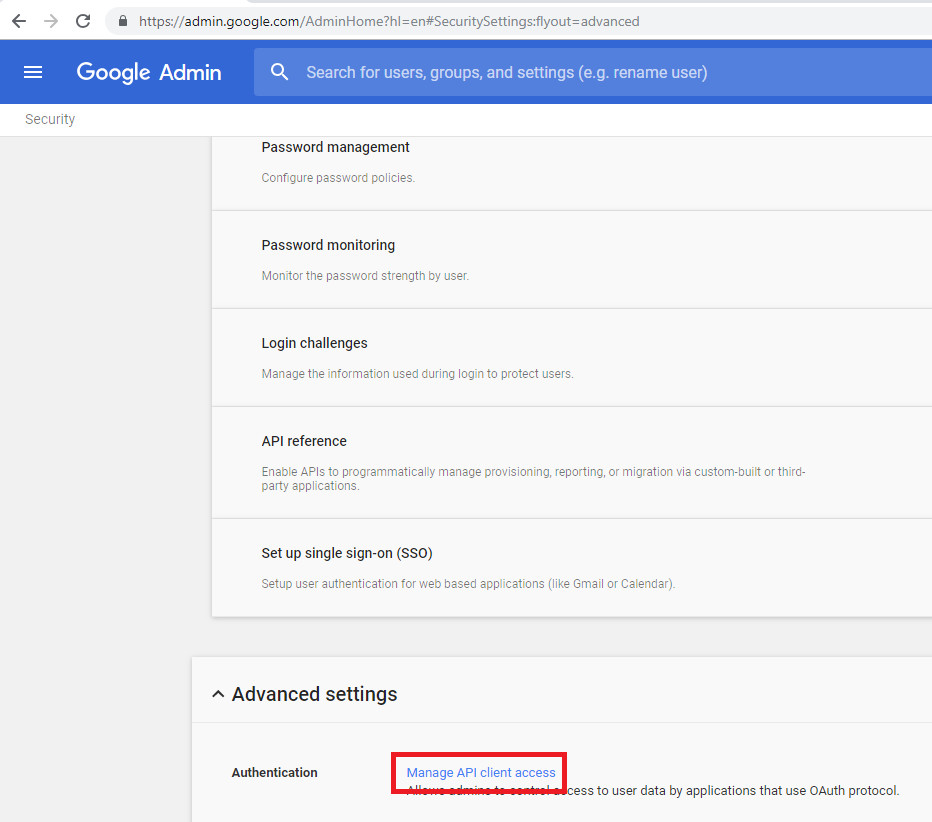Image resolution: width=932 pixels, height=822 pixels.
Task: Open Password management settings
Action: pos(335,147)
